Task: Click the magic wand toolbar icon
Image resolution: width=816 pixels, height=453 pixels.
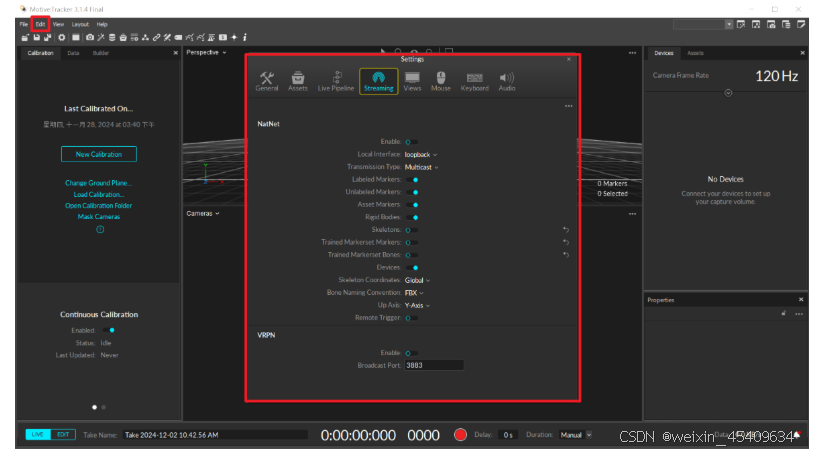Action: 101,37
